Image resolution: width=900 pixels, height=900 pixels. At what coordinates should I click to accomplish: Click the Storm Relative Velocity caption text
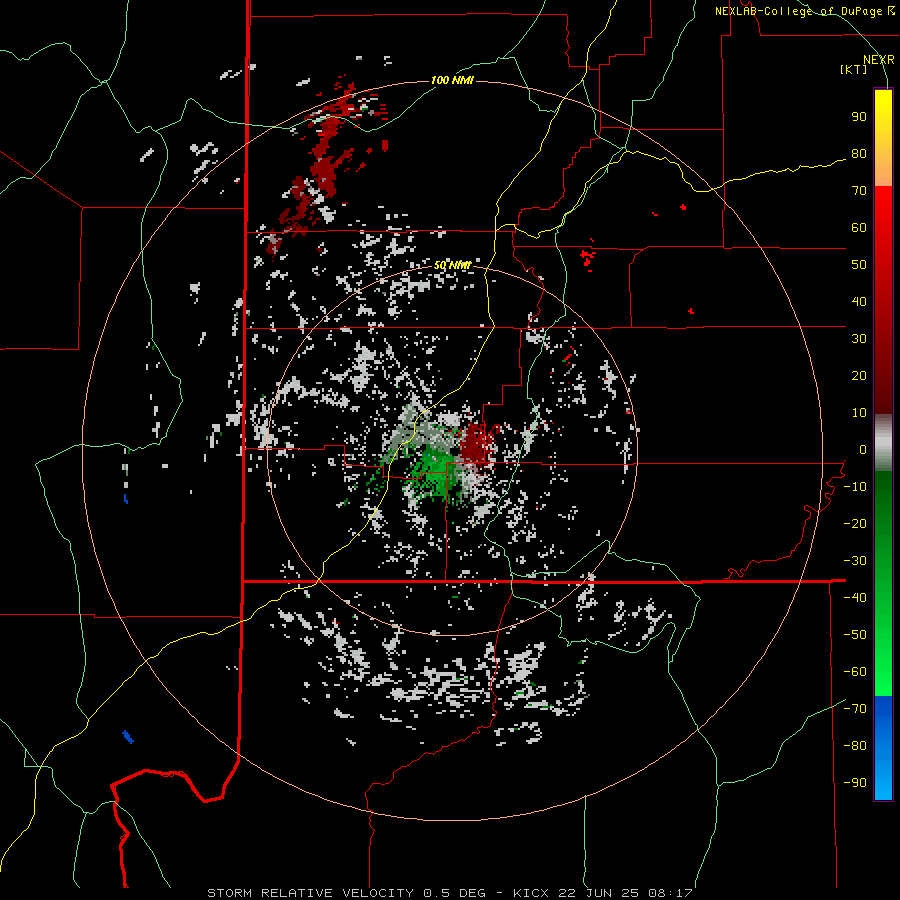pos(449,893)
